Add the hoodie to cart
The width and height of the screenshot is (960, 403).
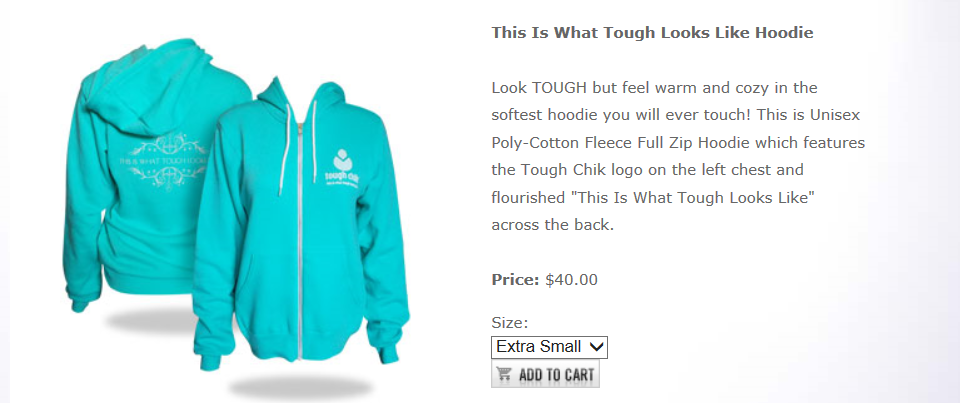point(545,374)
